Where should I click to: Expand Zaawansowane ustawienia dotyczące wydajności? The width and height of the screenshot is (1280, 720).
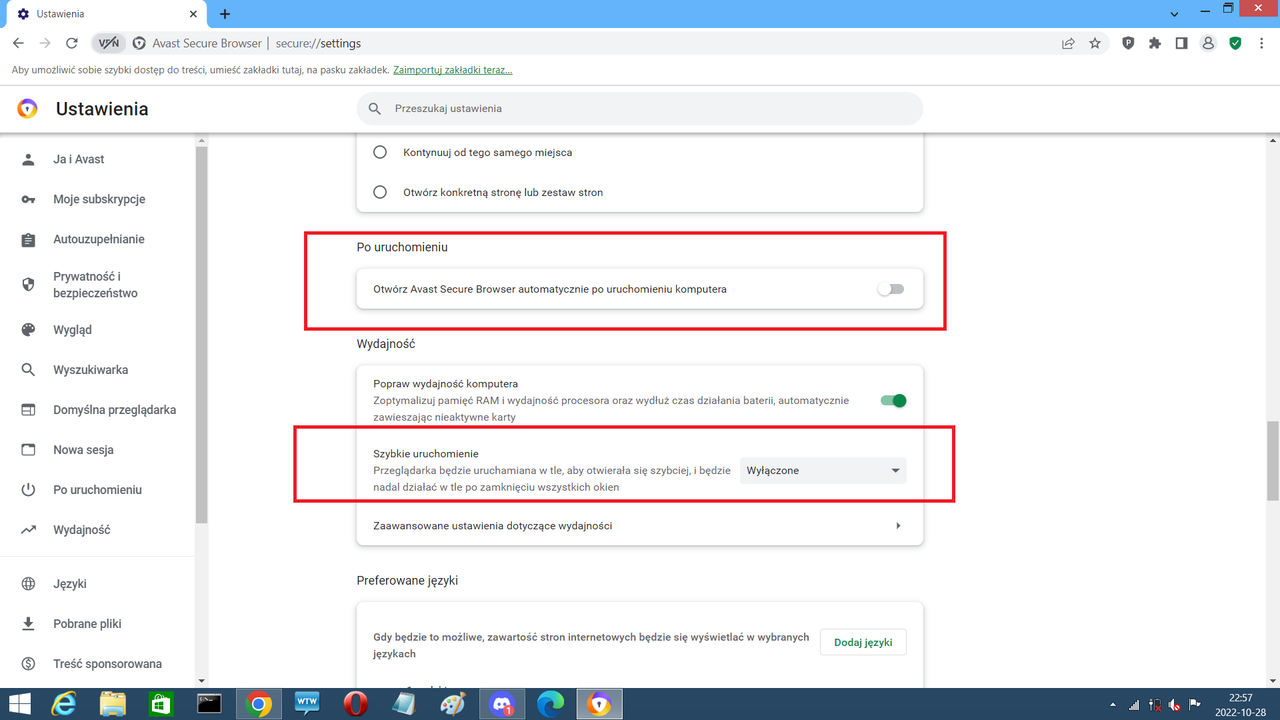[x=640, y=525]
